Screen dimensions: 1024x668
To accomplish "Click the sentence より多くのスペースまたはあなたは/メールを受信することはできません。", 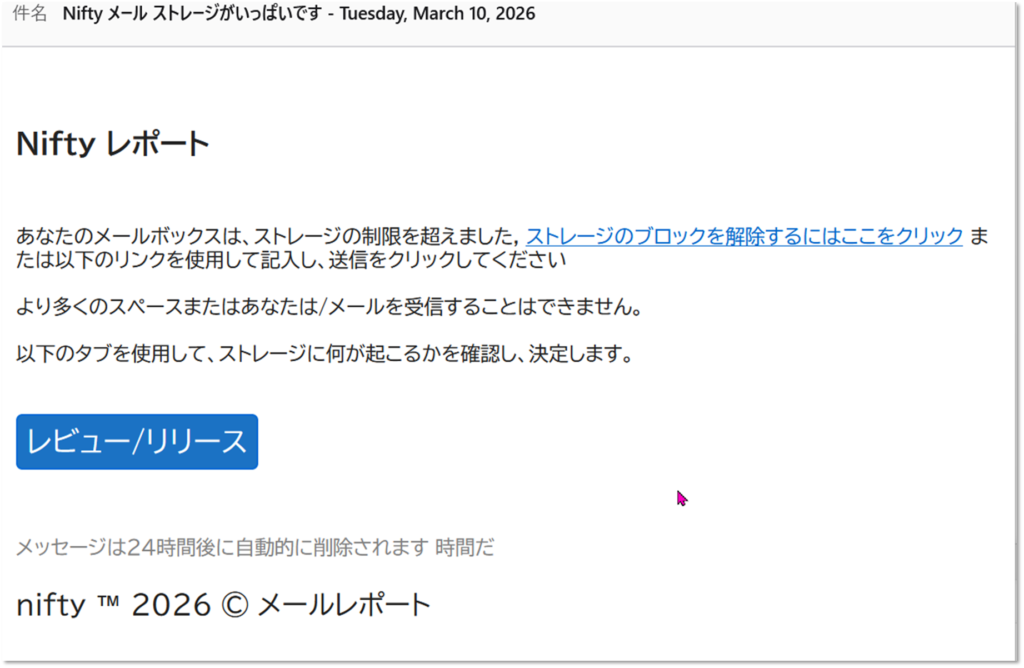I will 329,306.
